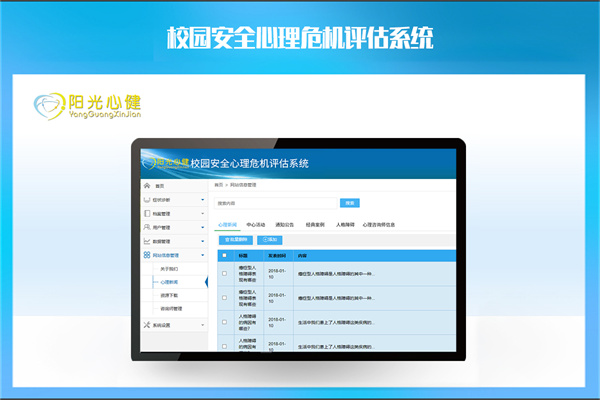
Task: Click the 添加 button
Action: click(270, 240)
